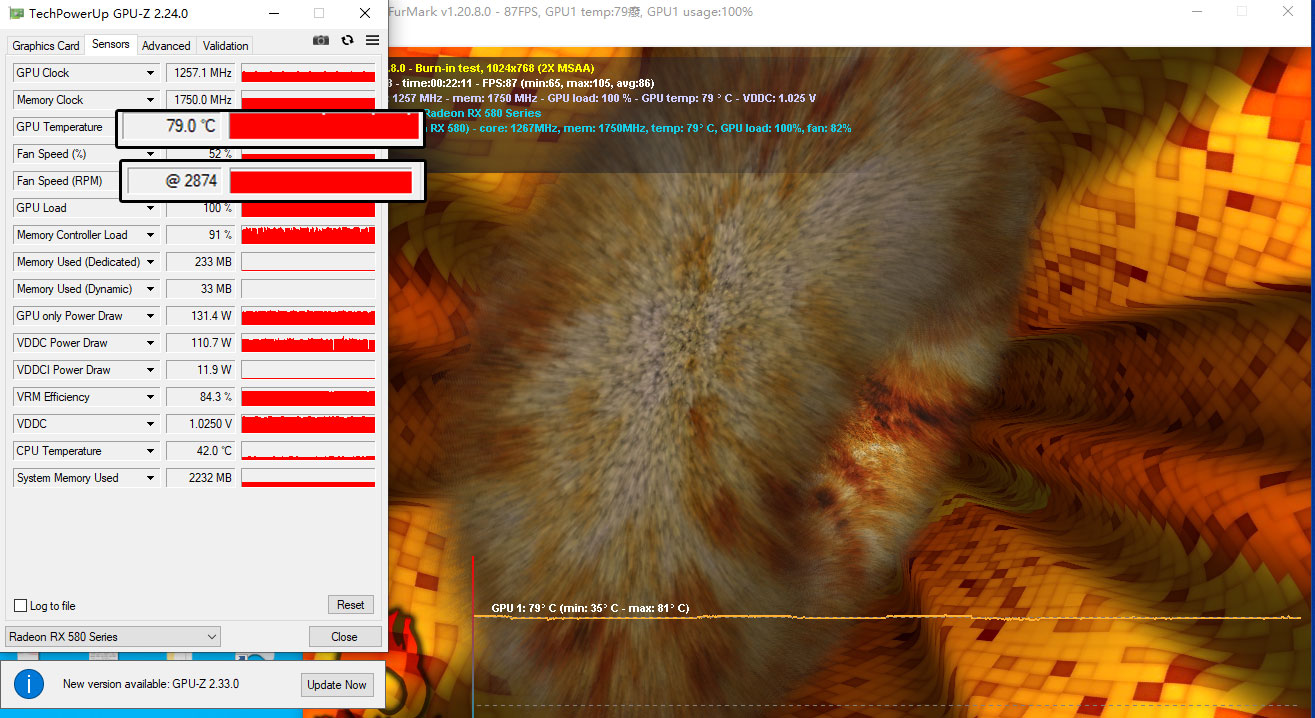Close GPU-Z with the title bar X
Image resolution: width=1315 pixels, height=718 pixels.
(365, 14)
